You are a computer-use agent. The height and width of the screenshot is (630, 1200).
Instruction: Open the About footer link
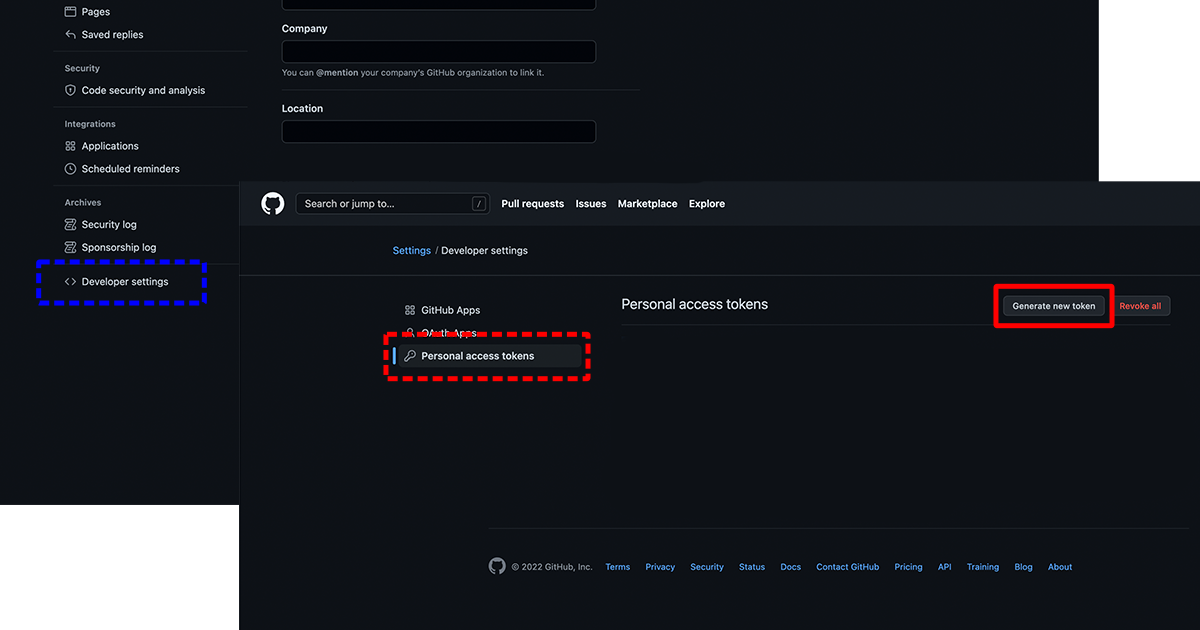[x=1060, y=567]
